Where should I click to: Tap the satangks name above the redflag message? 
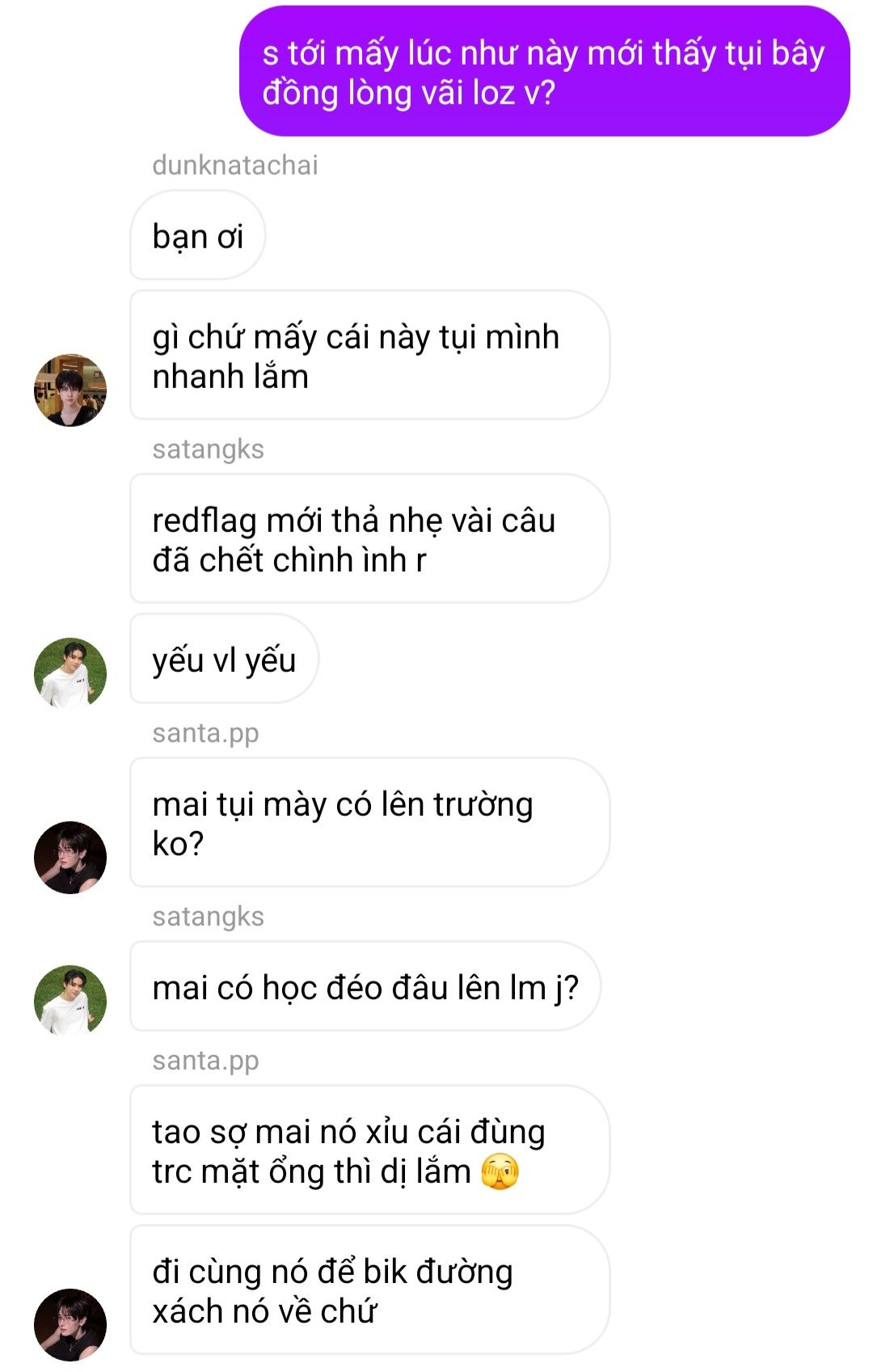pos(209,450)
